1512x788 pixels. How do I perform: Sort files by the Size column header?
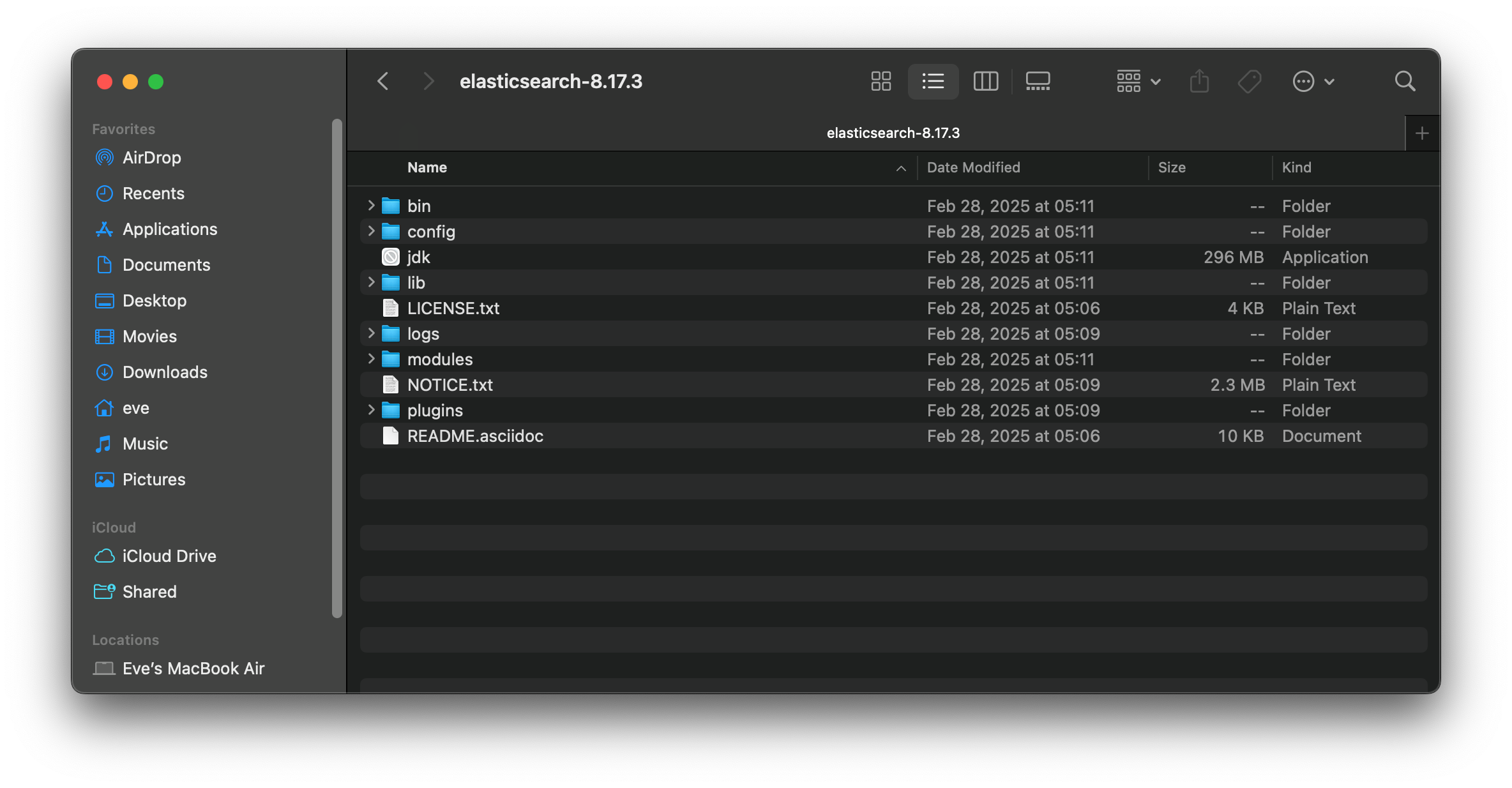tap(1172, 167)
